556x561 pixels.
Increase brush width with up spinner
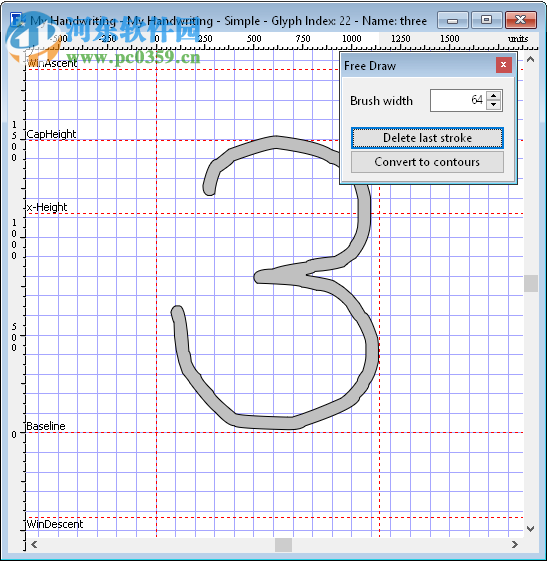(x=494, y=96)
